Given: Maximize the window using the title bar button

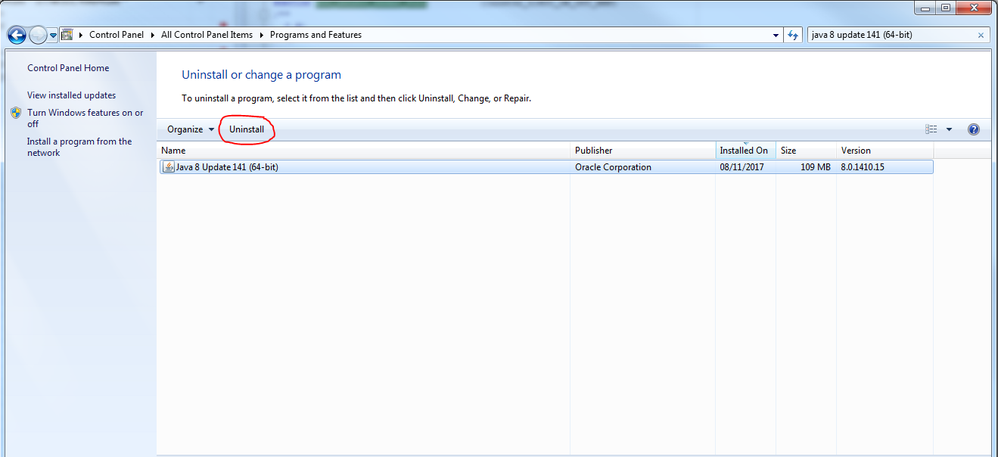Looking at the screenshot, I should click(x=945, y=8).
